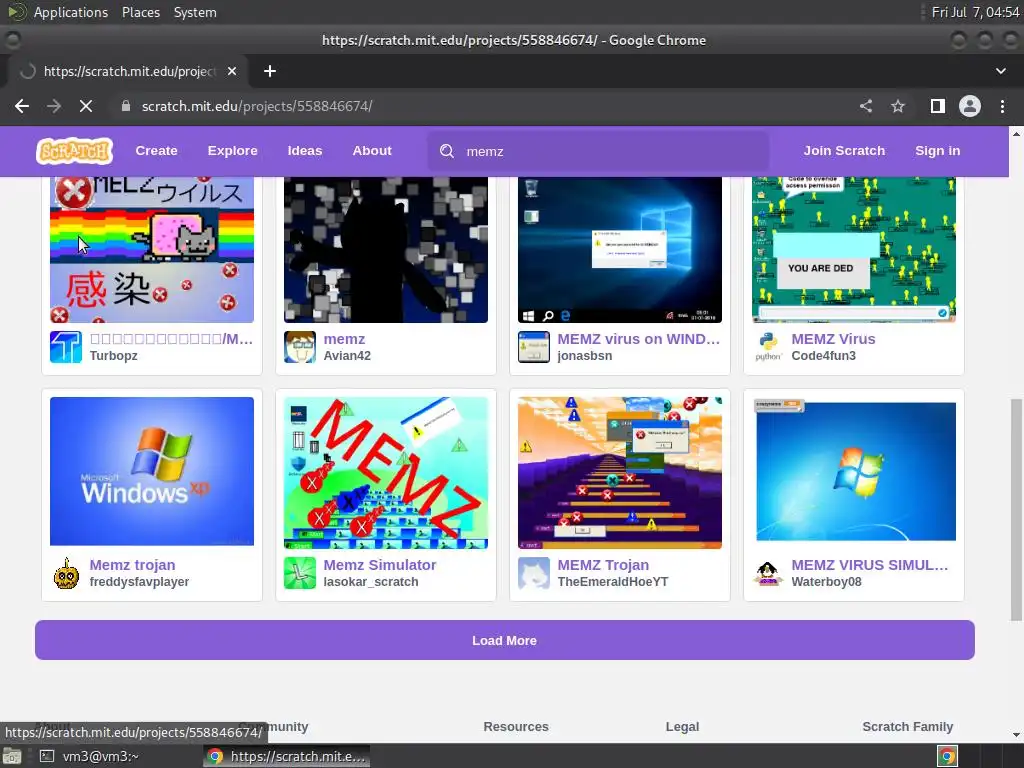Click the share page icon
This screenshot has width=1024, height=768.
click(866, 106)
